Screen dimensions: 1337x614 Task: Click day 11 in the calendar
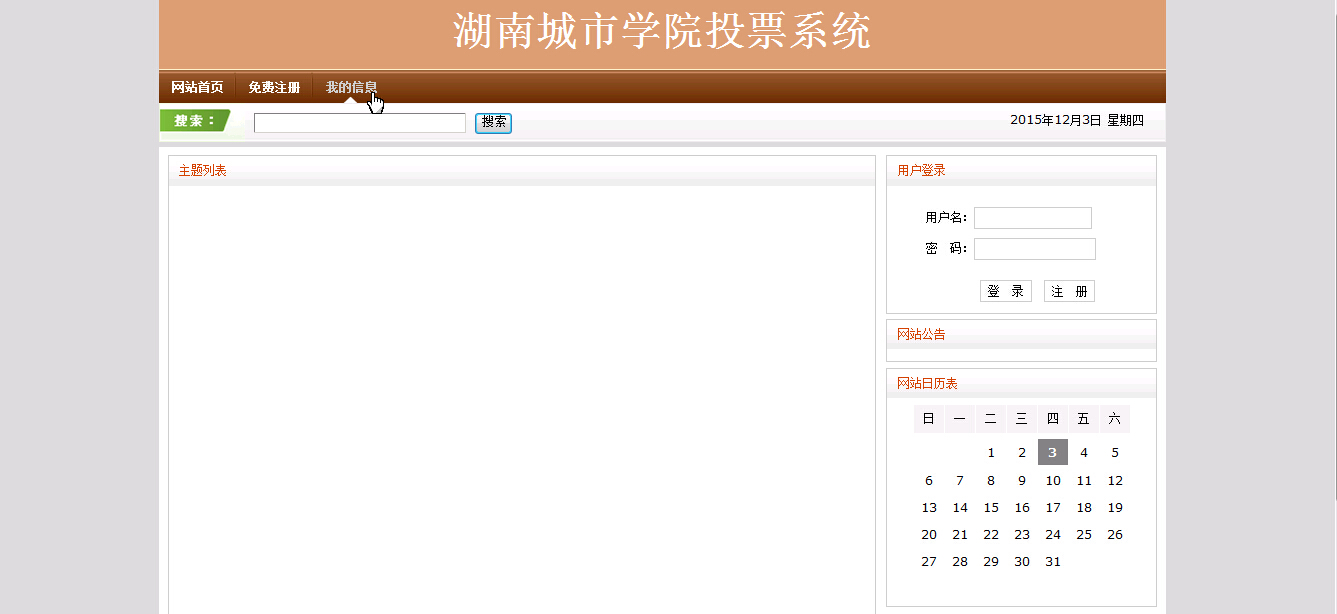1084,481
